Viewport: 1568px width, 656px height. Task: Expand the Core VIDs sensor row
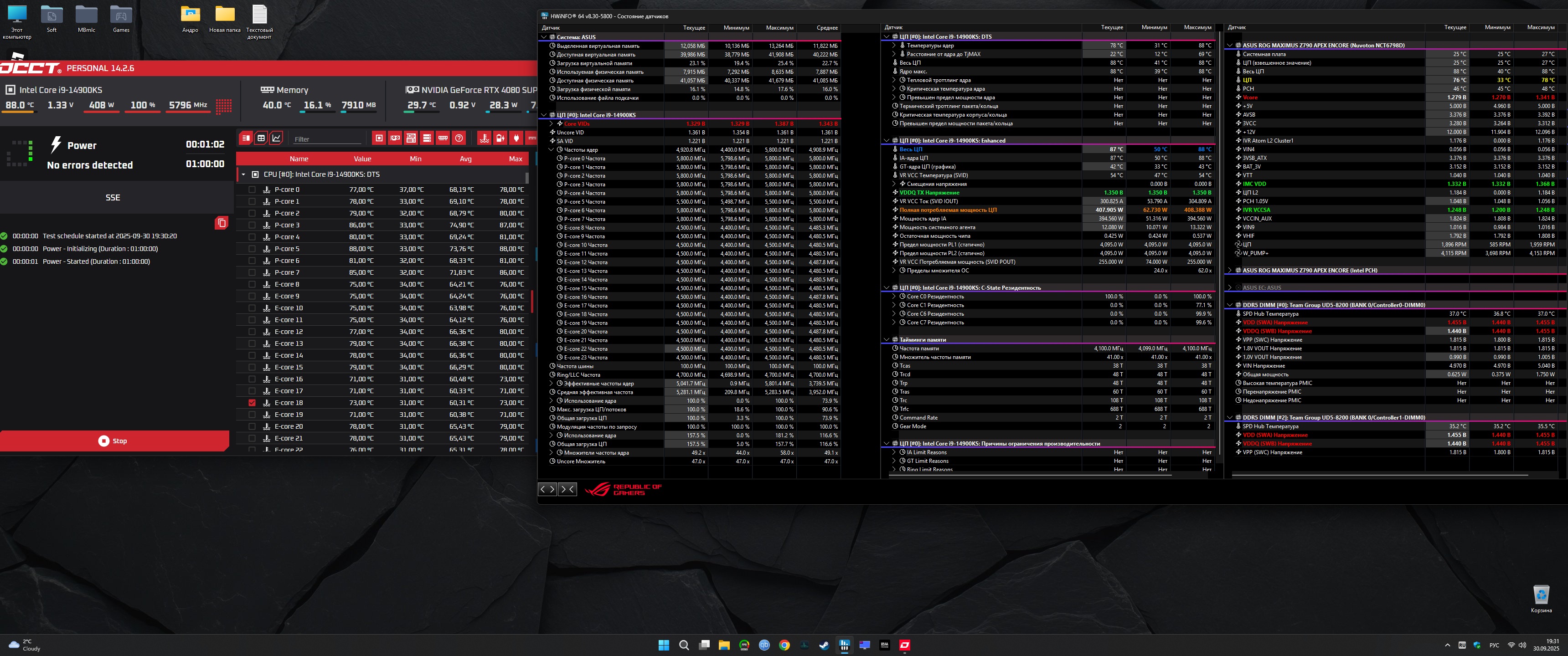[552, 123]
